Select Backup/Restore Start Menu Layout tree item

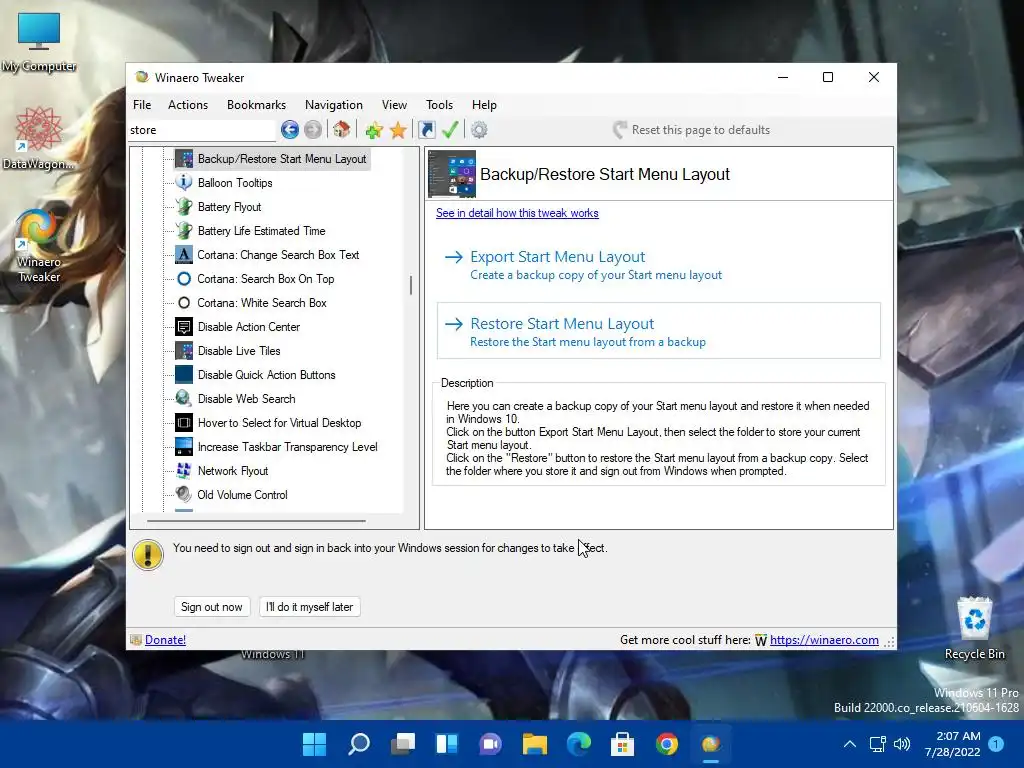pos(282,159)
